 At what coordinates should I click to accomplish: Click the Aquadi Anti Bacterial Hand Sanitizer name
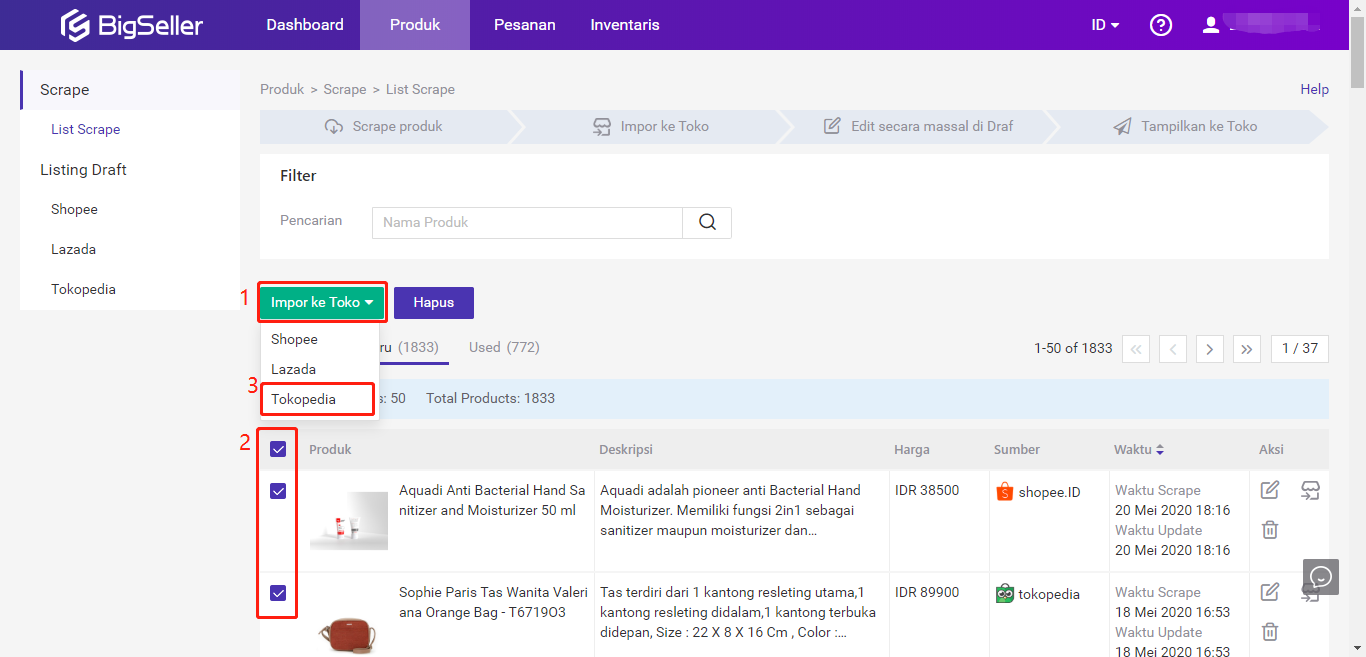(492, 500)
